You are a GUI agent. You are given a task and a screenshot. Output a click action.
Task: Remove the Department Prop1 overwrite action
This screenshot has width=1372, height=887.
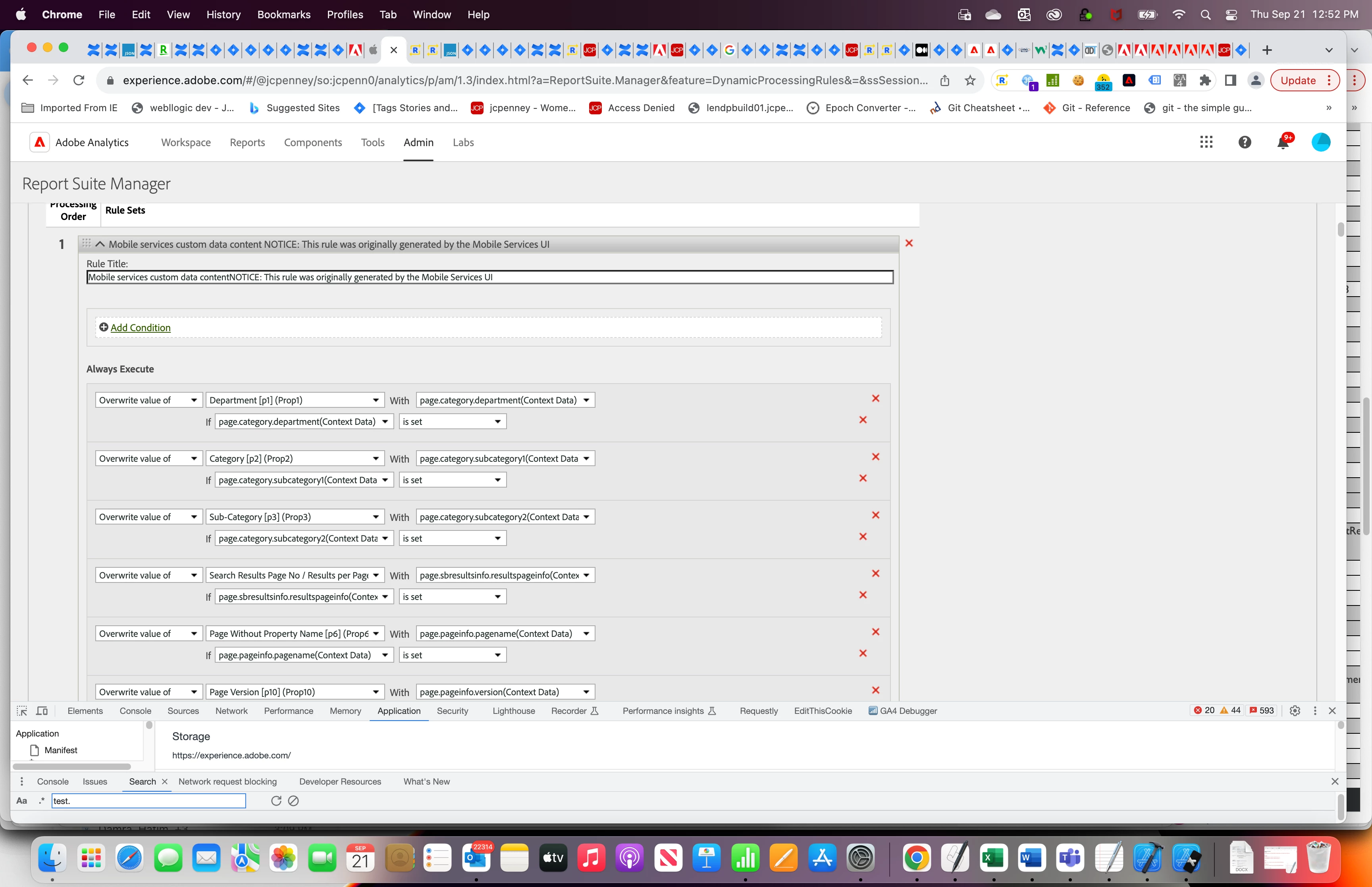(876, 399)
